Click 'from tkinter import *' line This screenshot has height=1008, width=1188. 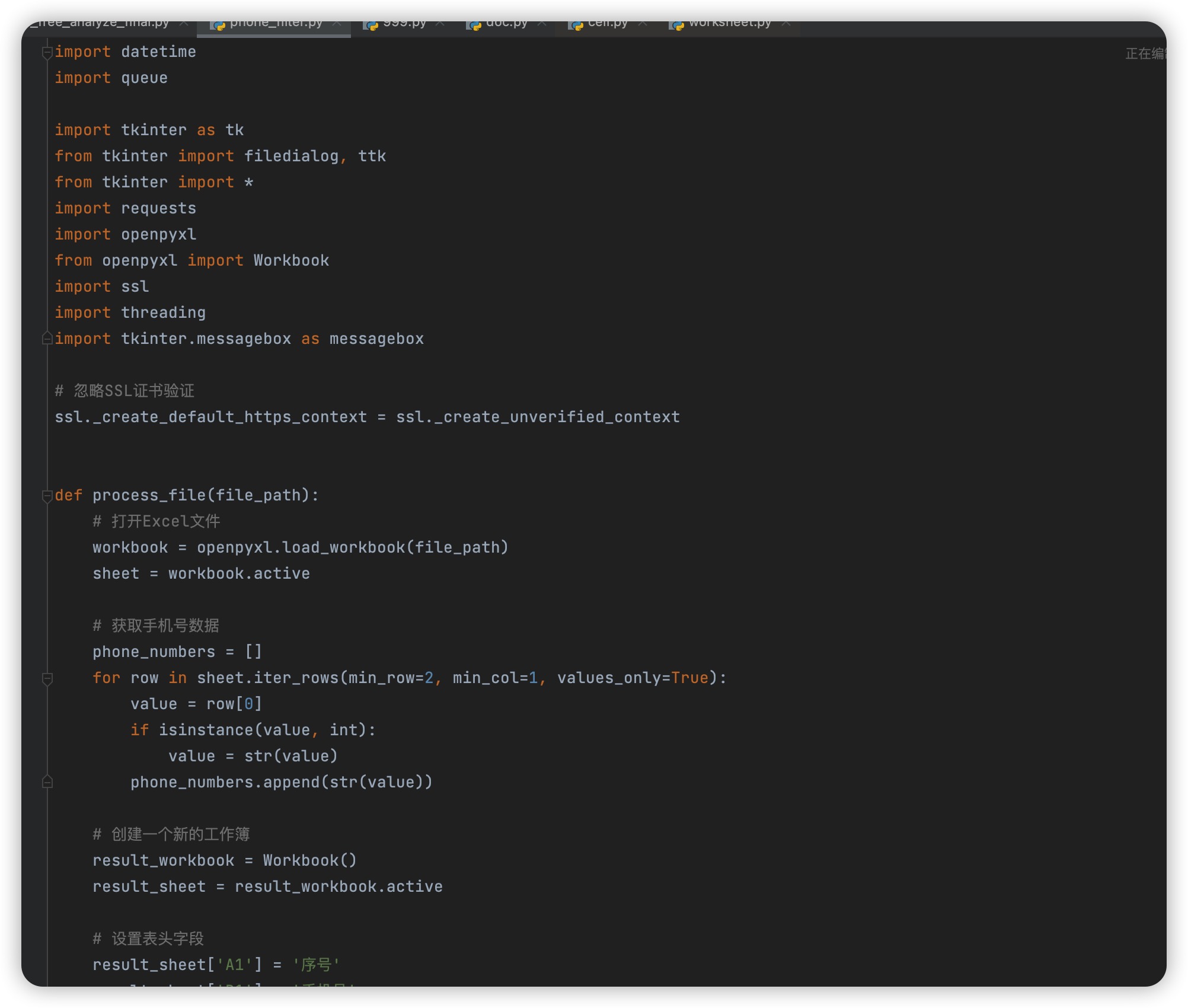(x=154, y=183)
